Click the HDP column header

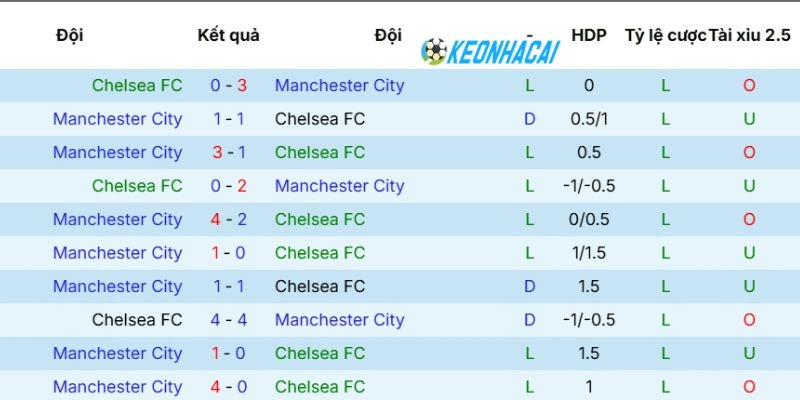tap(589, 35)
